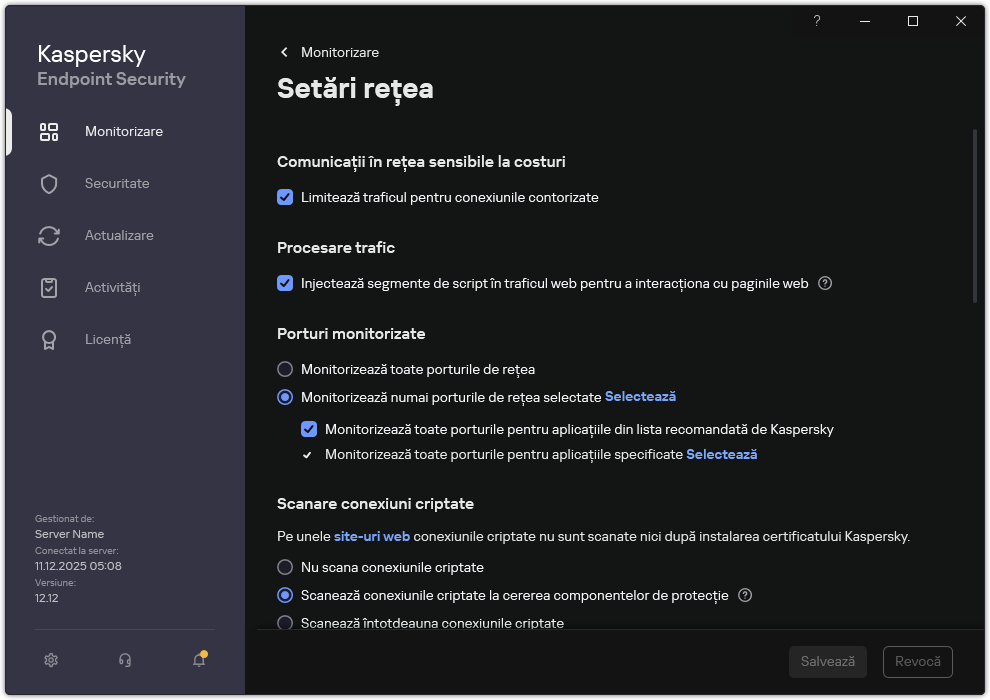Switch to the Securitate menu entry

click(x=115, y=183)
